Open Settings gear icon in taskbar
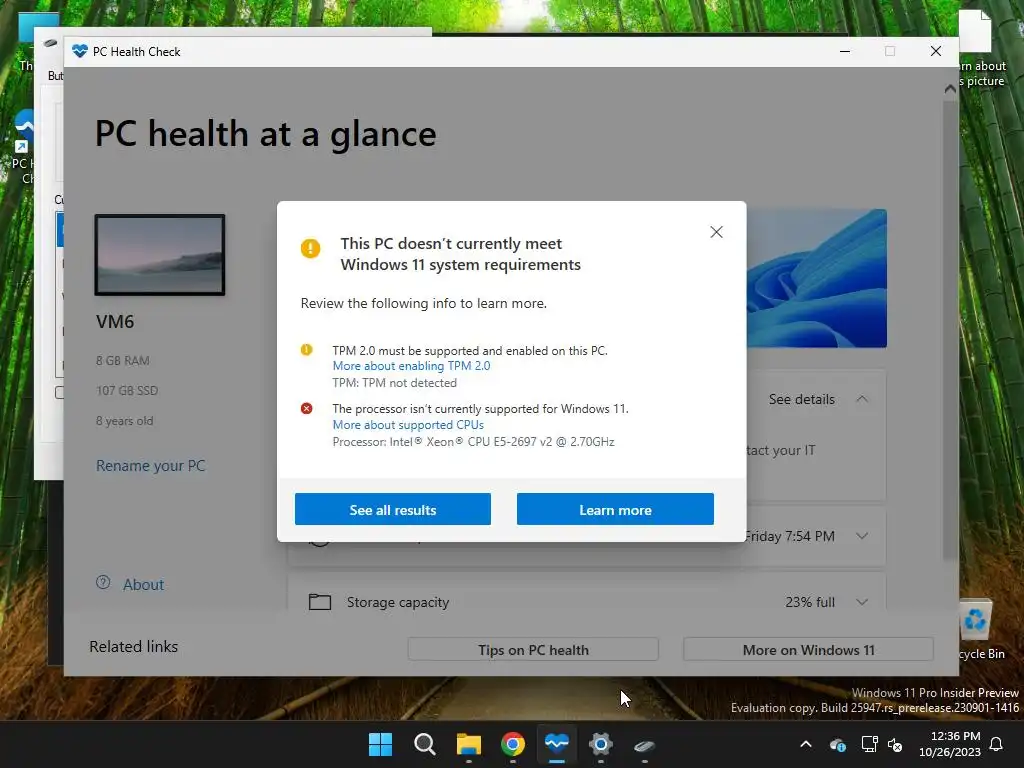Image resolution: width=1024 pixels, height=768 pixels. tap(600, 744)
